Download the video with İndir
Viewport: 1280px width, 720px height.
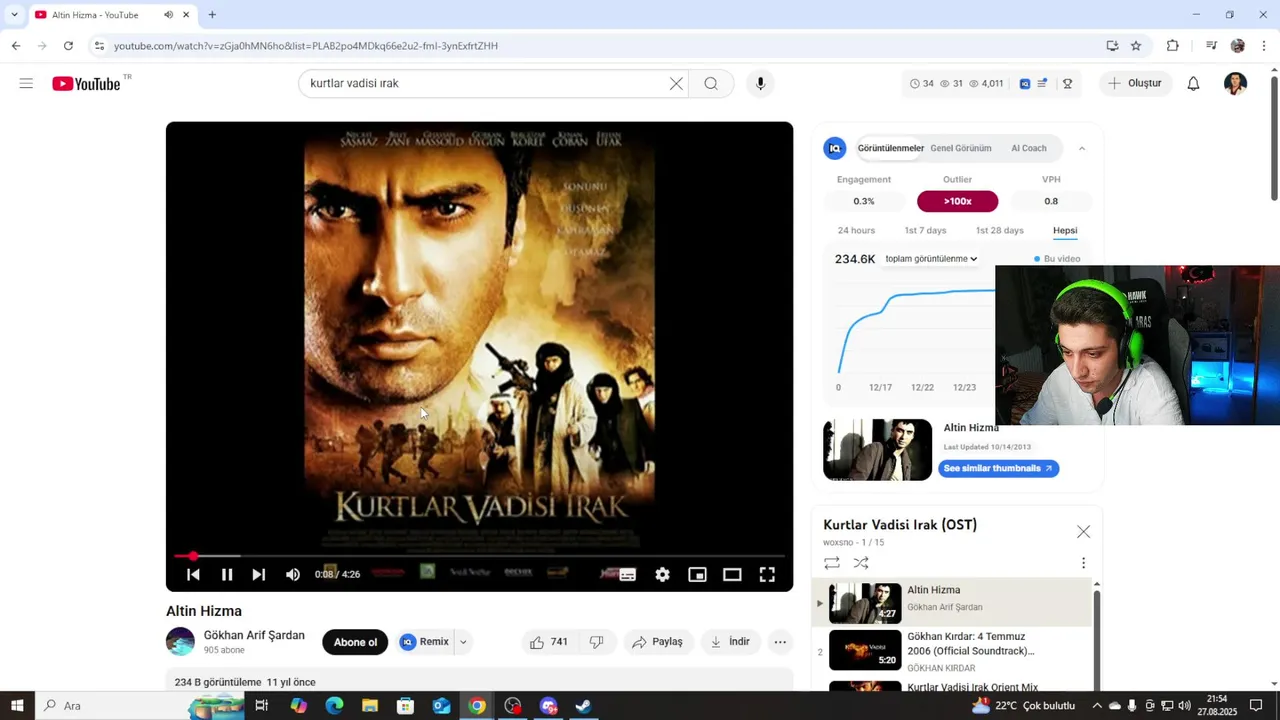tap(730, 642)
